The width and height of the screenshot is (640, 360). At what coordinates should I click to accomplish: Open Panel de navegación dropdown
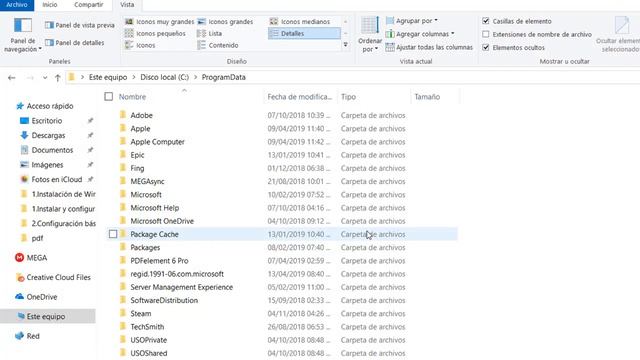(x=23, y=36)
